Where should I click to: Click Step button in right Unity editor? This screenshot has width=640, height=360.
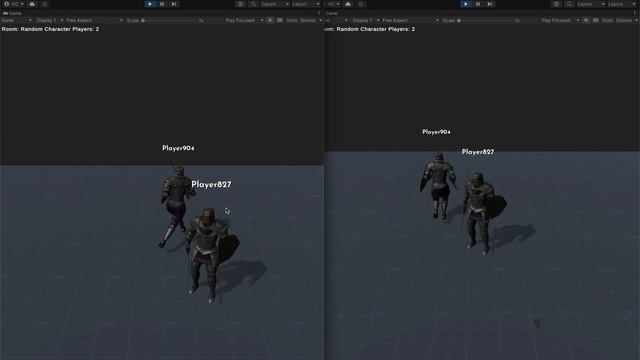(490, 4)
